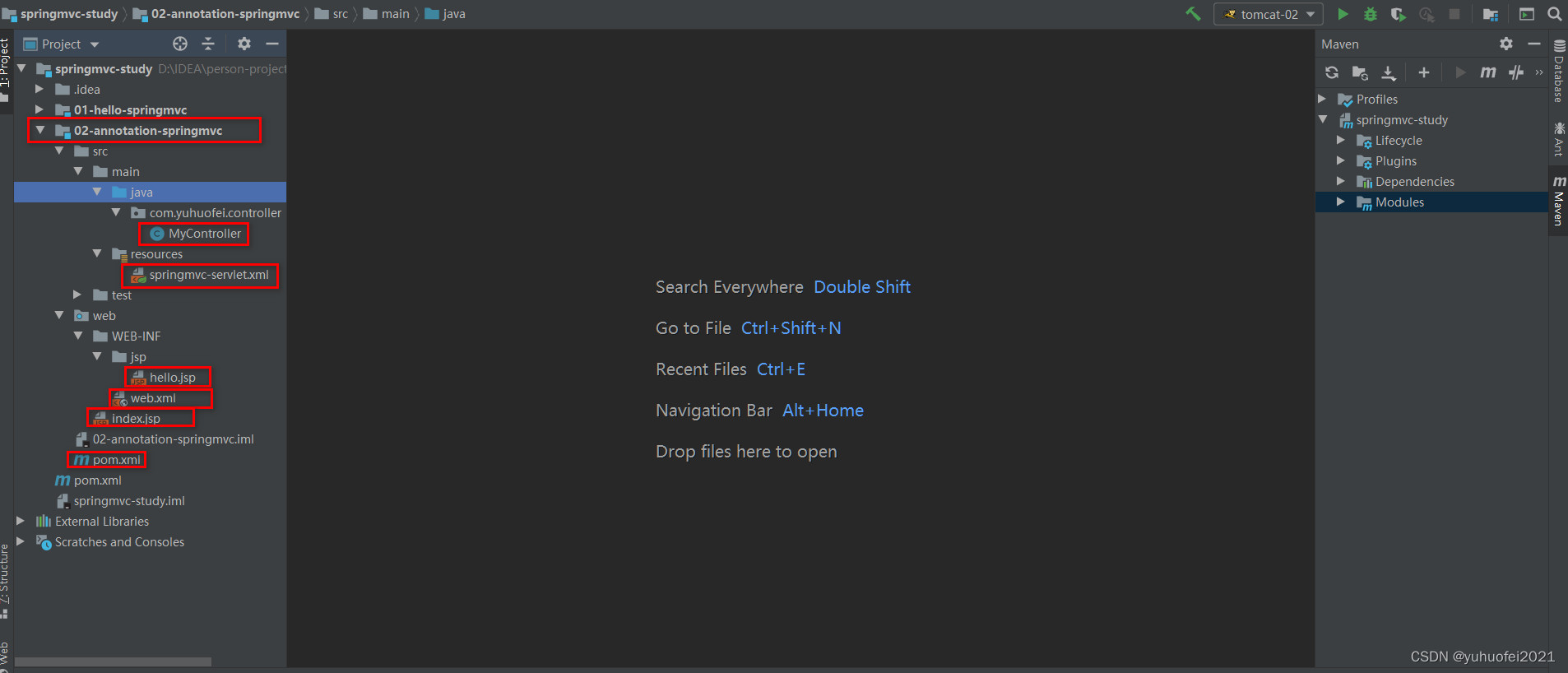Expand Lifecycle node in Maven panel
Screen dimensions: 1568x673
click(1341, 140)
